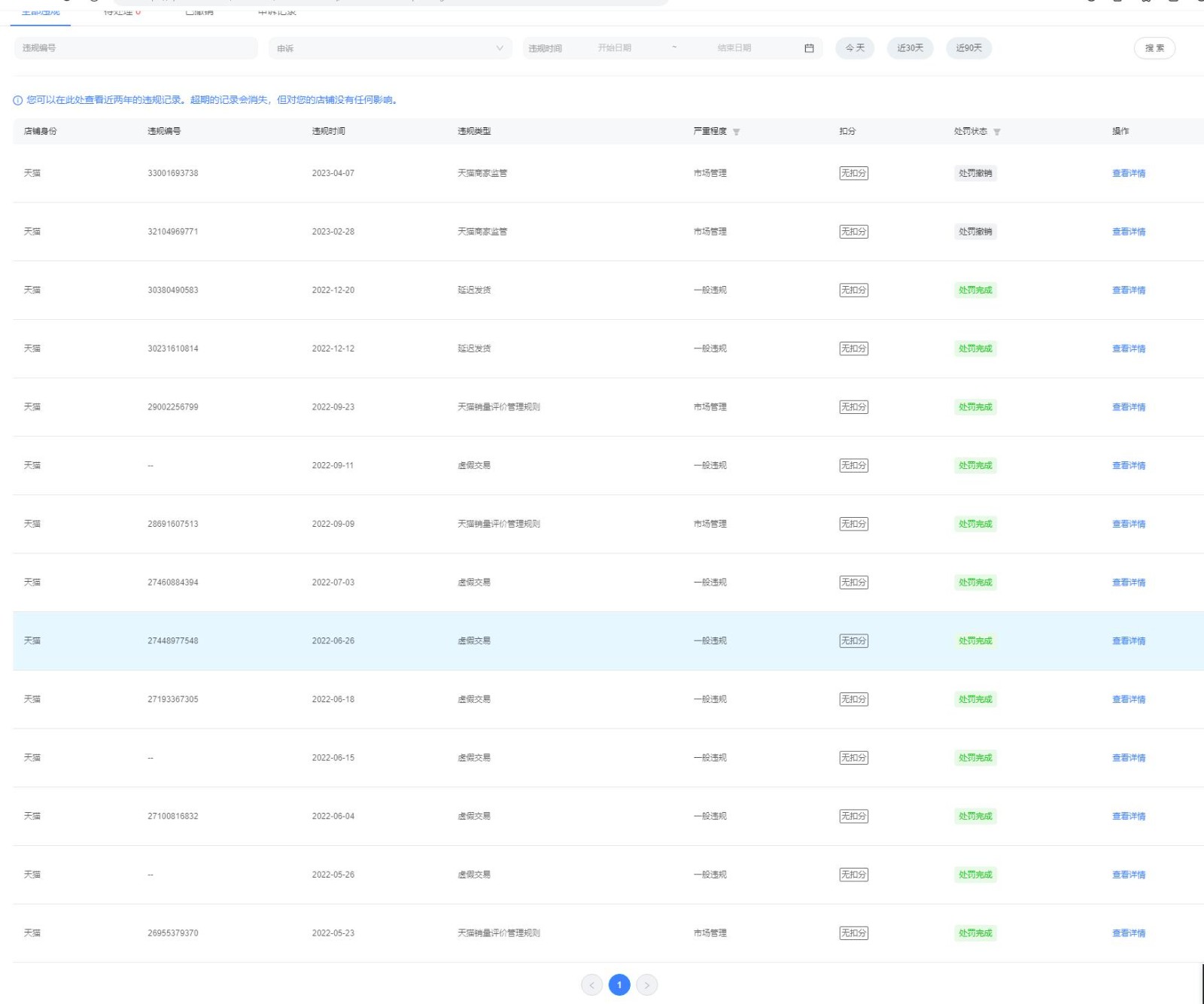Click violation number 33001693738

click(173, 173)
